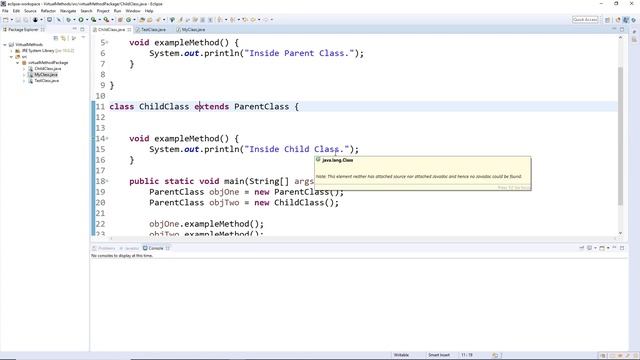Collapse the method fold marker on line 5
The width and height of the screenshot is (640, 360).
tap(107, 42)
